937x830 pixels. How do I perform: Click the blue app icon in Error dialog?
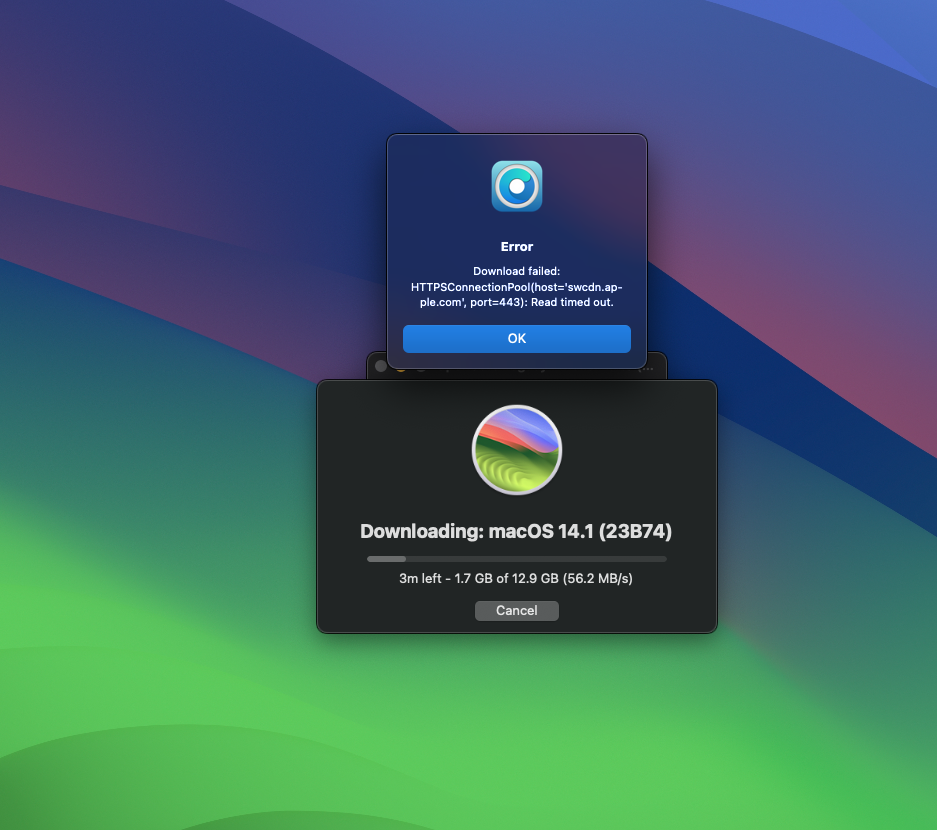point(516,186)
